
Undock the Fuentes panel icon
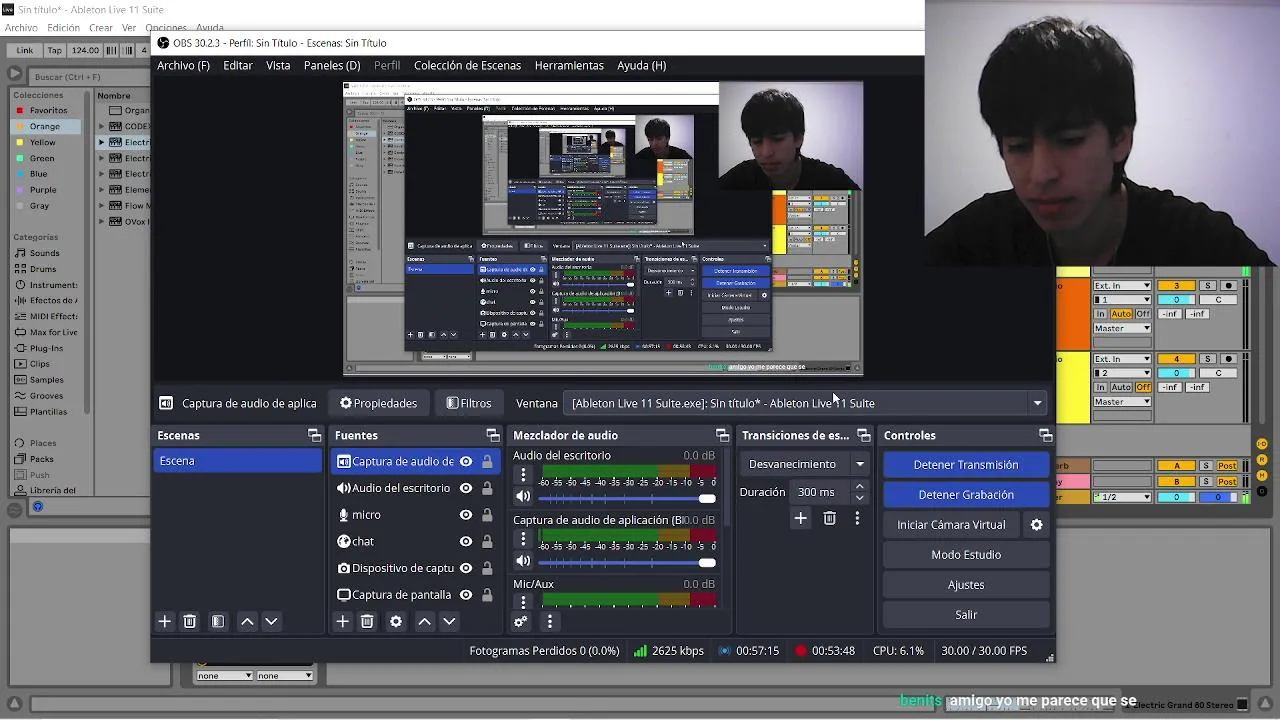(x=492, y=435)
